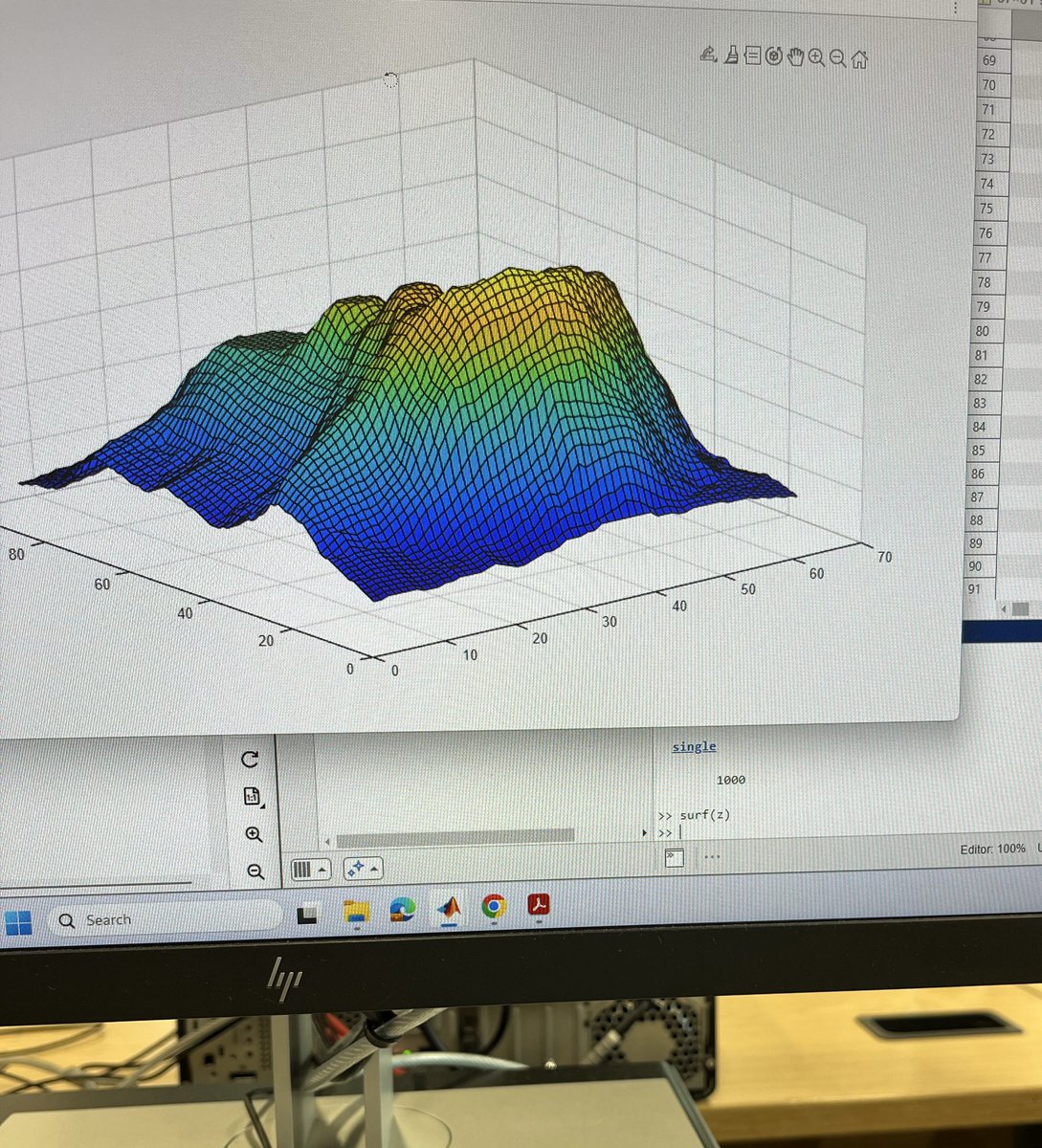Open the vertical three-dot menu above the figure
Image resolution: width=1042 pixels, height=1148 pixels.
pyautogui.click(x=955, y=6)
